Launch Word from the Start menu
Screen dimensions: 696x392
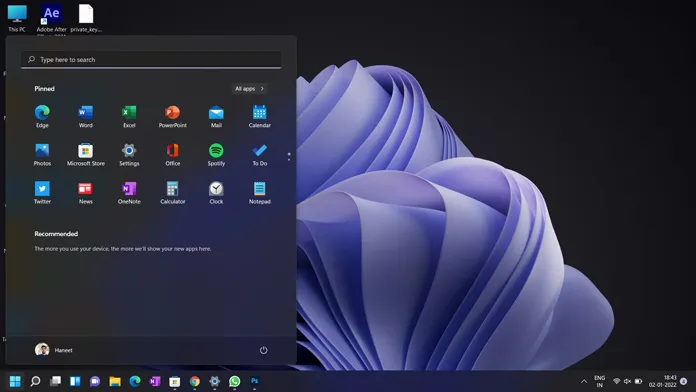coord(86,116)
